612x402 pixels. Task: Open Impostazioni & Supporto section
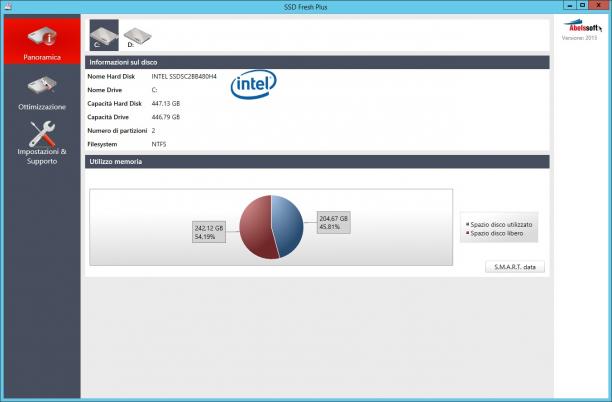tap(42, 142)
